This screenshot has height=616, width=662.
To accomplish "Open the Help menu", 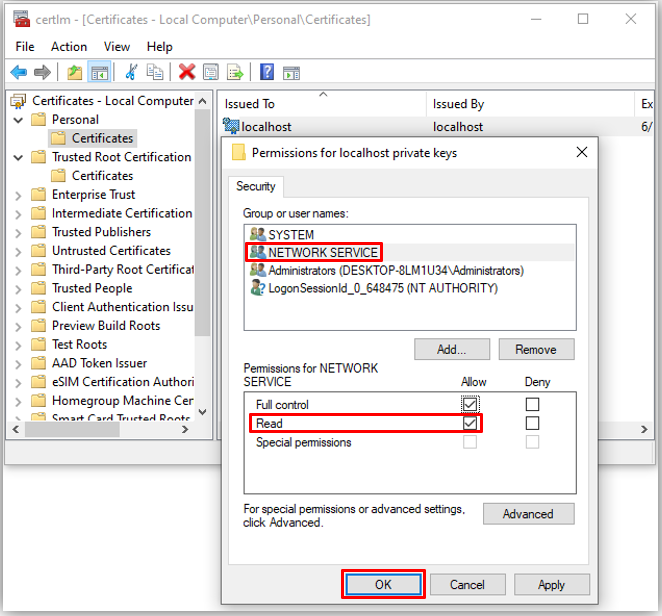I will pos(160,46).
